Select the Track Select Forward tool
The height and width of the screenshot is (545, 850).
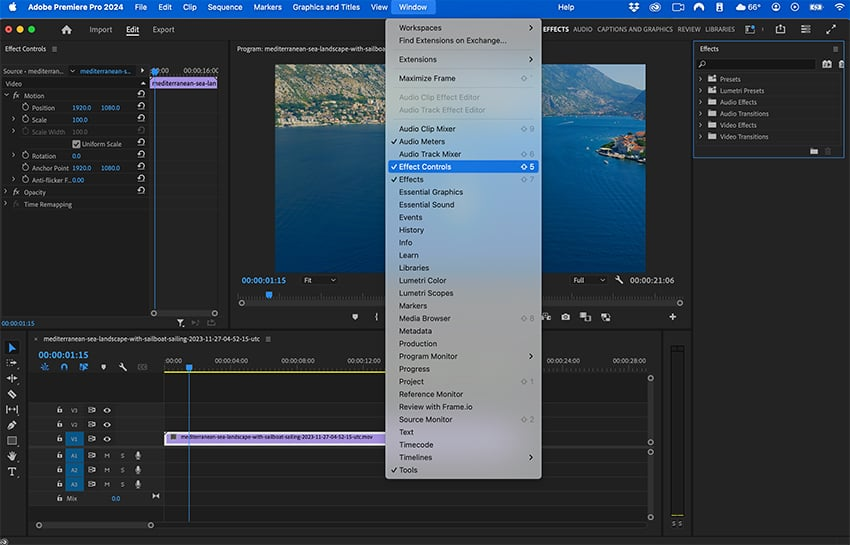(x=12, y=363)
